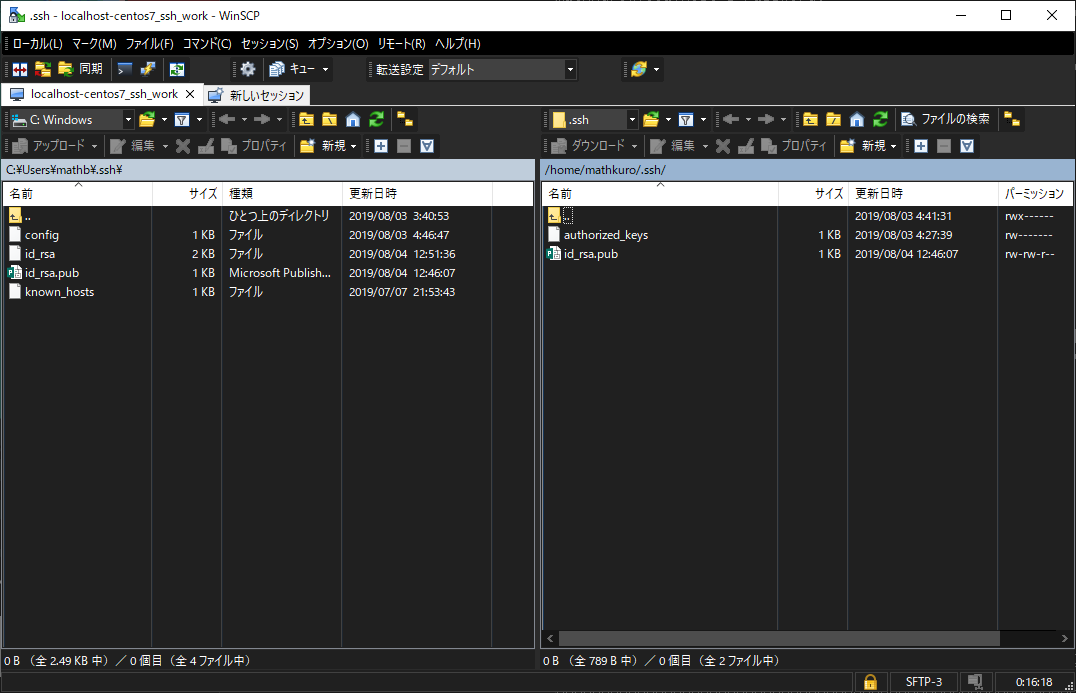
Task: Launch the Open in PuTTY lightning icon
Action: click(x=148, y=69)
